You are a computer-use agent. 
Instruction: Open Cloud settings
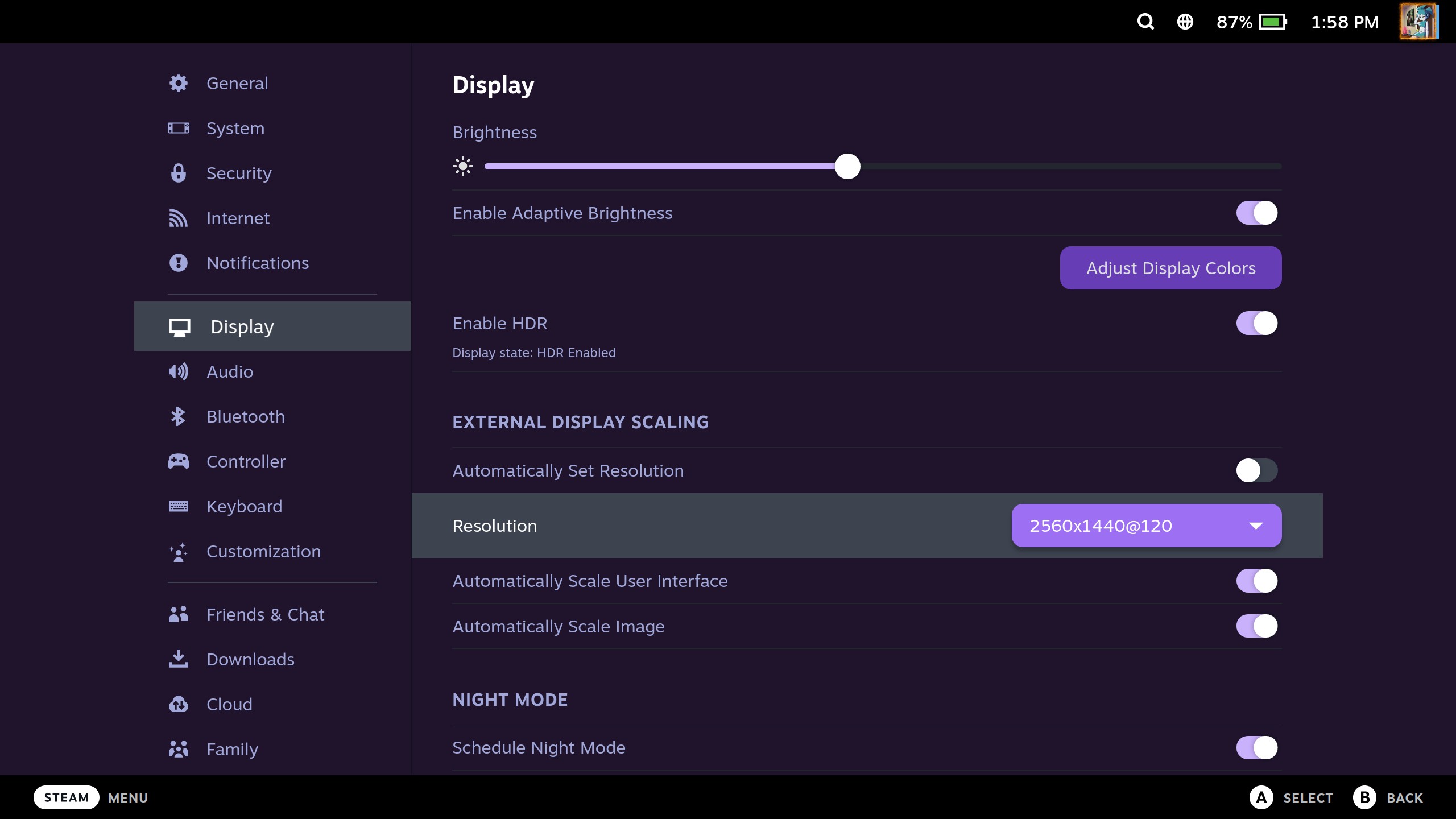[272, 704]
